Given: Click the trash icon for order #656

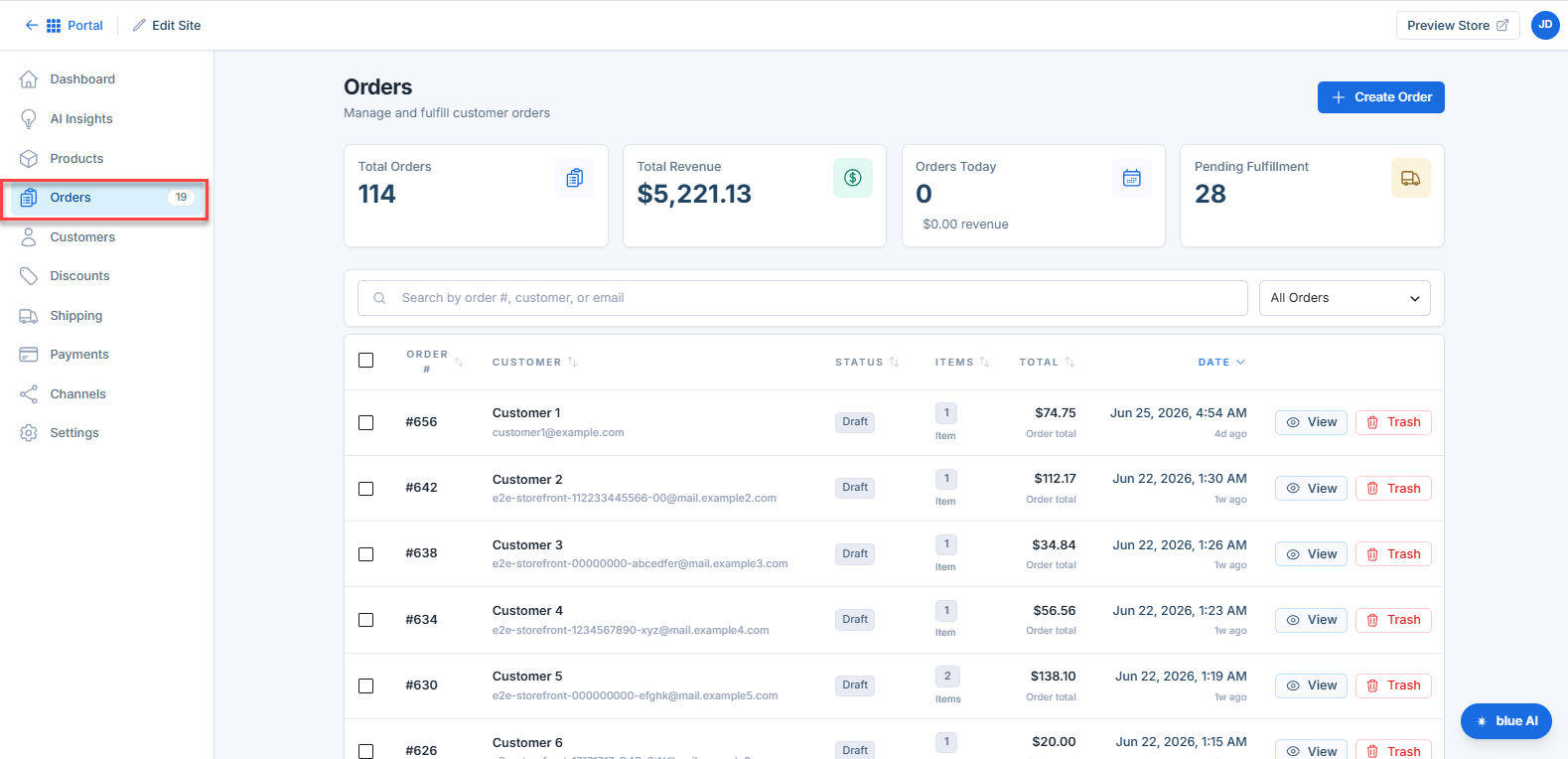Looking at the screenshot, I should [1372, 422].
